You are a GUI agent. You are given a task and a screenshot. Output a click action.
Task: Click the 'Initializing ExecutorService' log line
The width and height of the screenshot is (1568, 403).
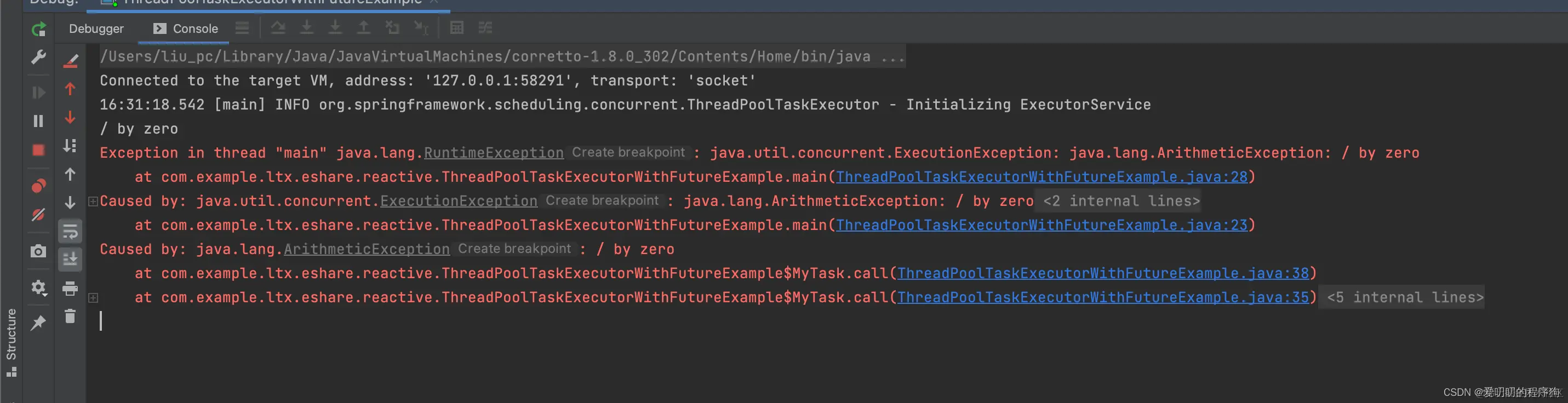625,105
